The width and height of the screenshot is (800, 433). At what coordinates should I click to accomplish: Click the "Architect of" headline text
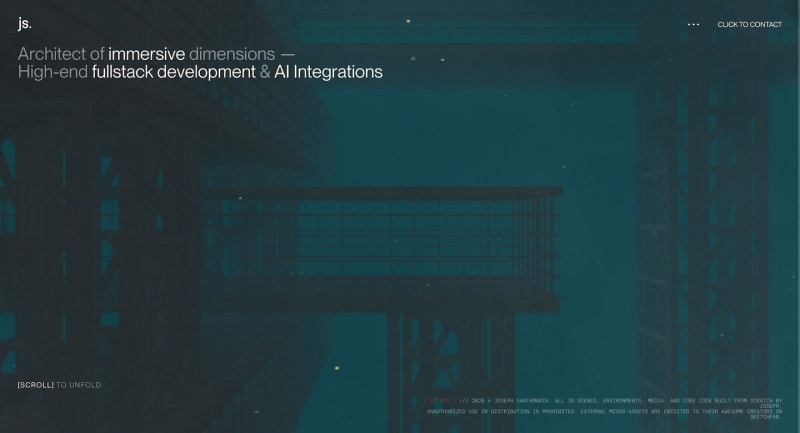(x=61, y=54)
